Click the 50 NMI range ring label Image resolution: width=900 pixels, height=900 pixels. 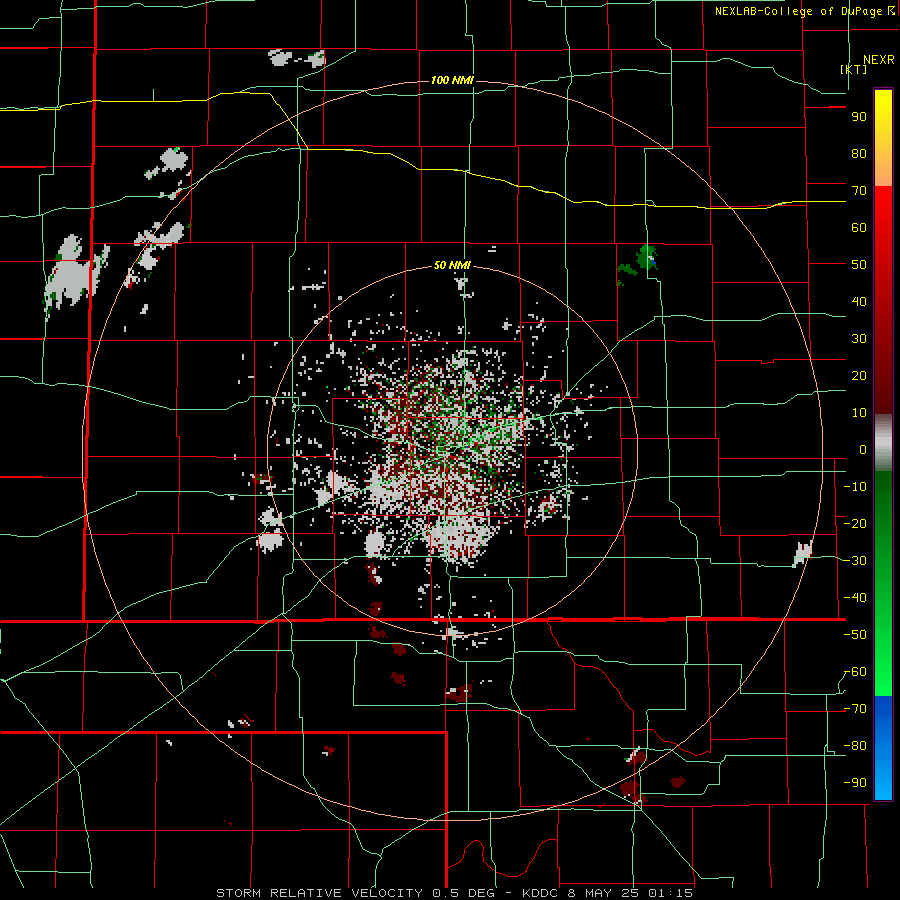(452, 265)
